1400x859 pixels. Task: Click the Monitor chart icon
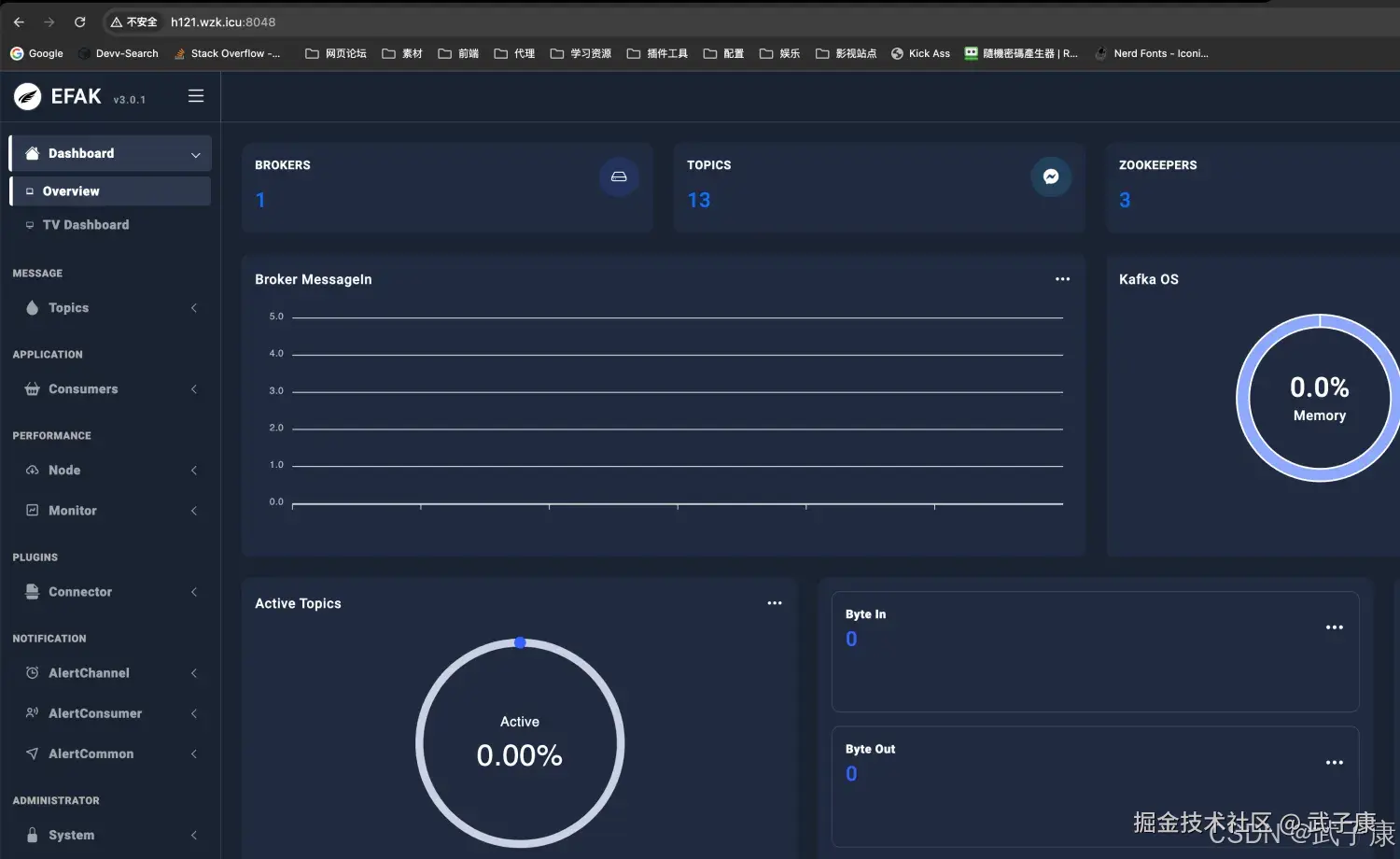tap(33, 511)
